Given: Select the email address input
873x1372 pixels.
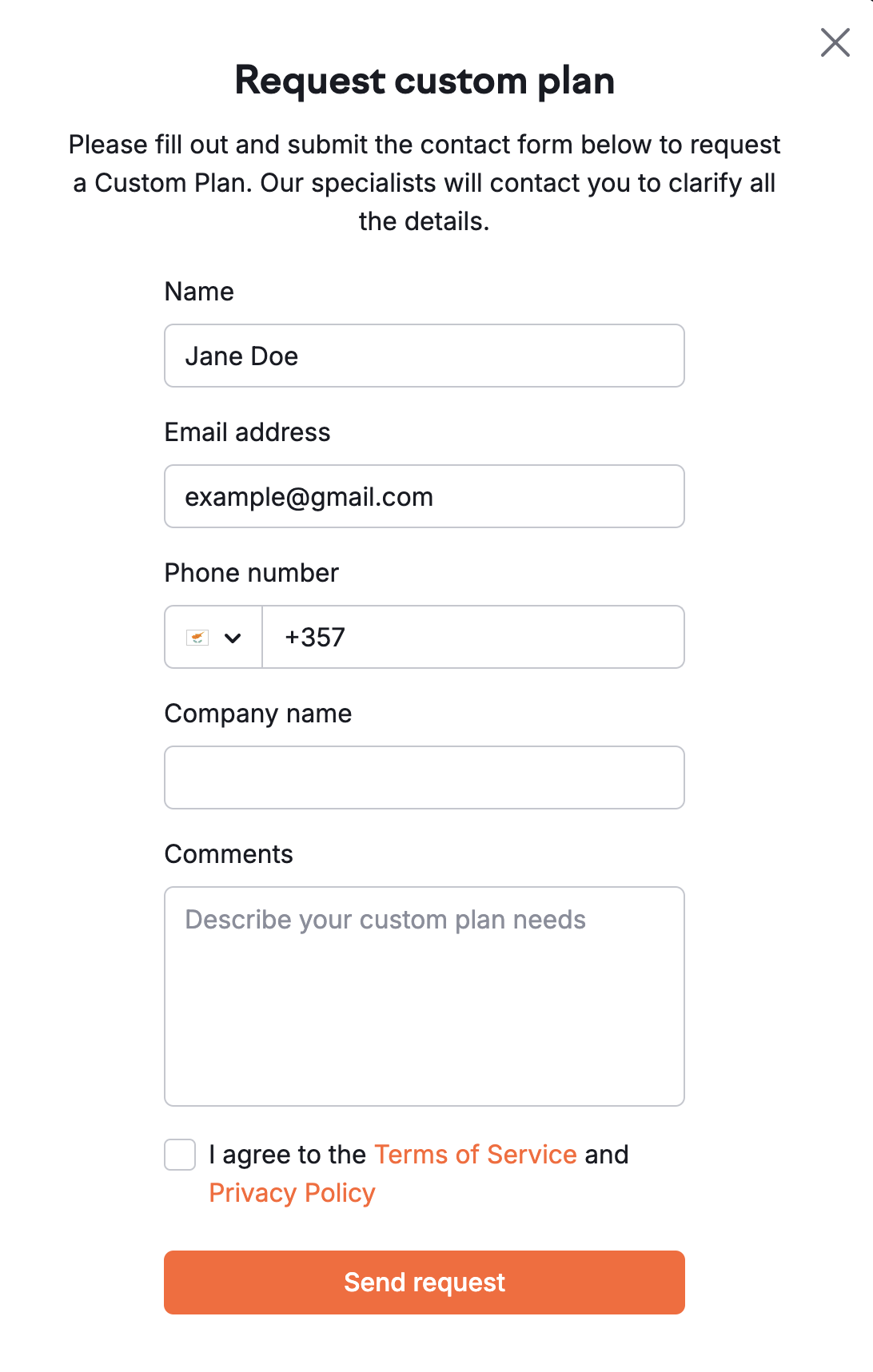Looking at the screenshot, I should (424, 496).
